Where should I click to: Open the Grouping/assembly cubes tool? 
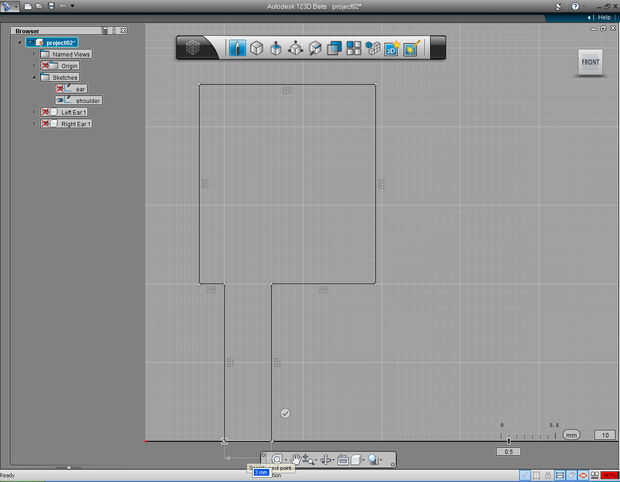(372, 48)
